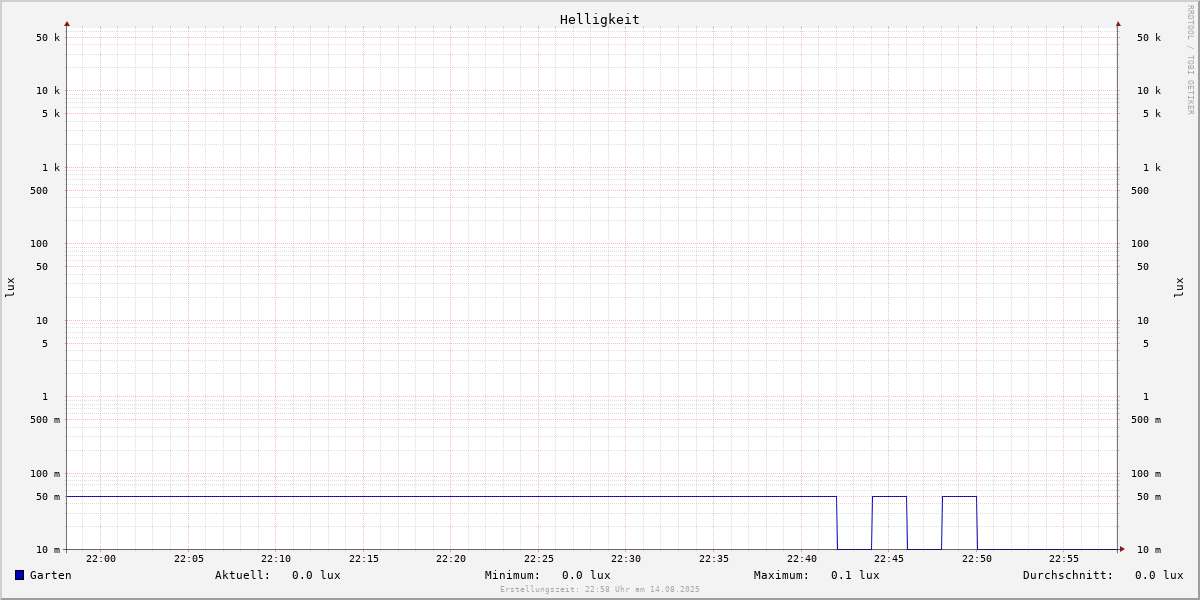Click the 22:25 time axis label
The image size is (1200, 600).
(539, 559)
